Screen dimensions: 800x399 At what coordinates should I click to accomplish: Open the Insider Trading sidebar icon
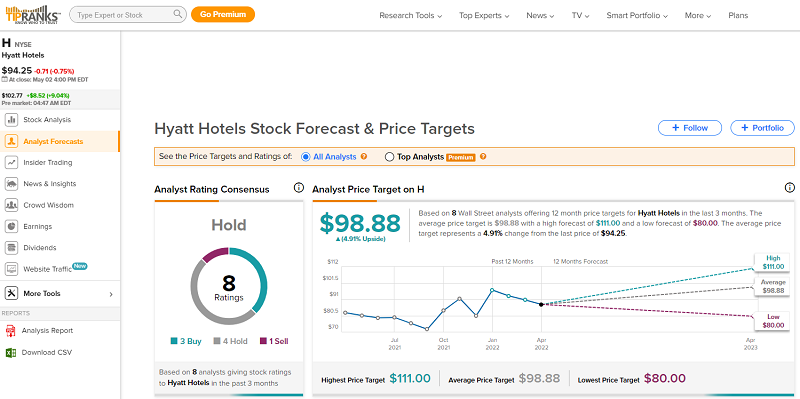[x=11, y=162]
